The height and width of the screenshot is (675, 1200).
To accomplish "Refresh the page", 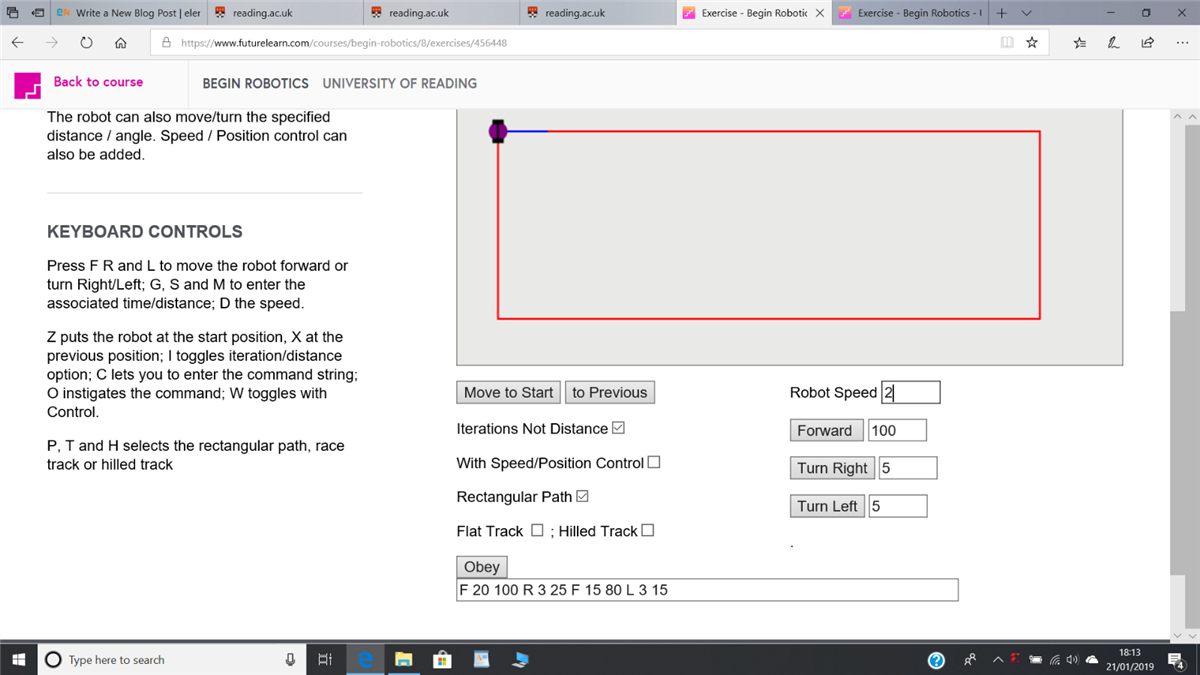I will coord(87,43).
